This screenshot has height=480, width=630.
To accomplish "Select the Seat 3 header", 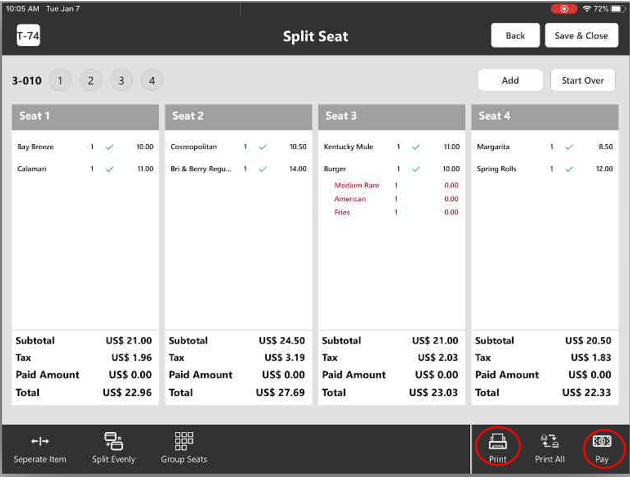I will 391,116.
